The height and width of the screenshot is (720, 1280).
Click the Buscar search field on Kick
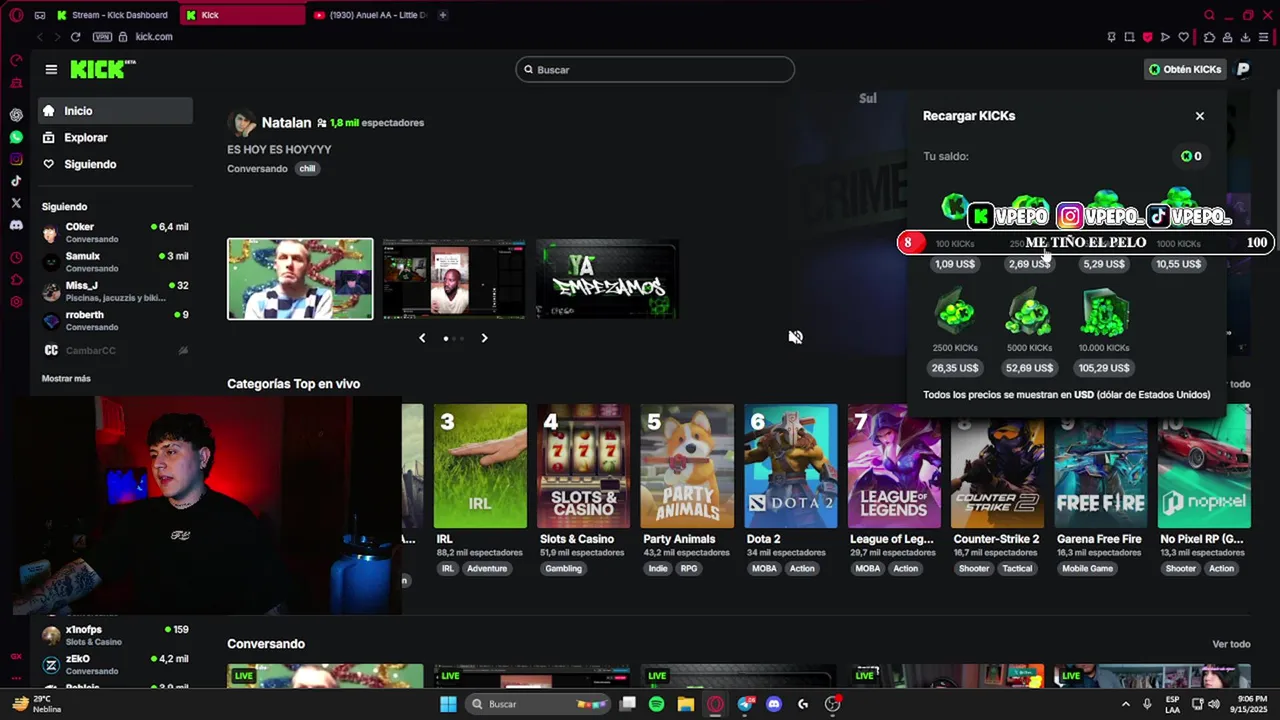coord(655,70)
